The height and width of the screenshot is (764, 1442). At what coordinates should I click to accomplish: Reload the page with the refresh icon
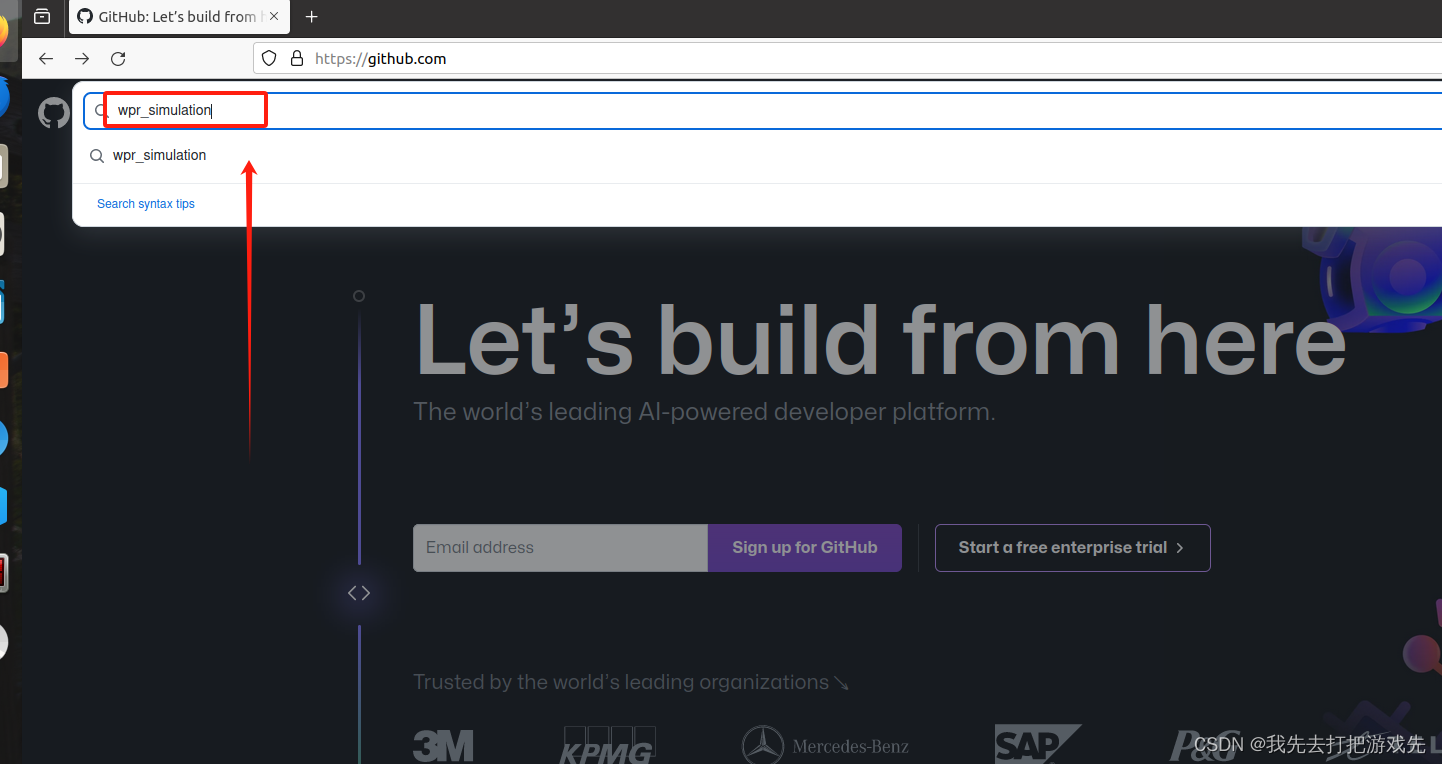(118, 59)
